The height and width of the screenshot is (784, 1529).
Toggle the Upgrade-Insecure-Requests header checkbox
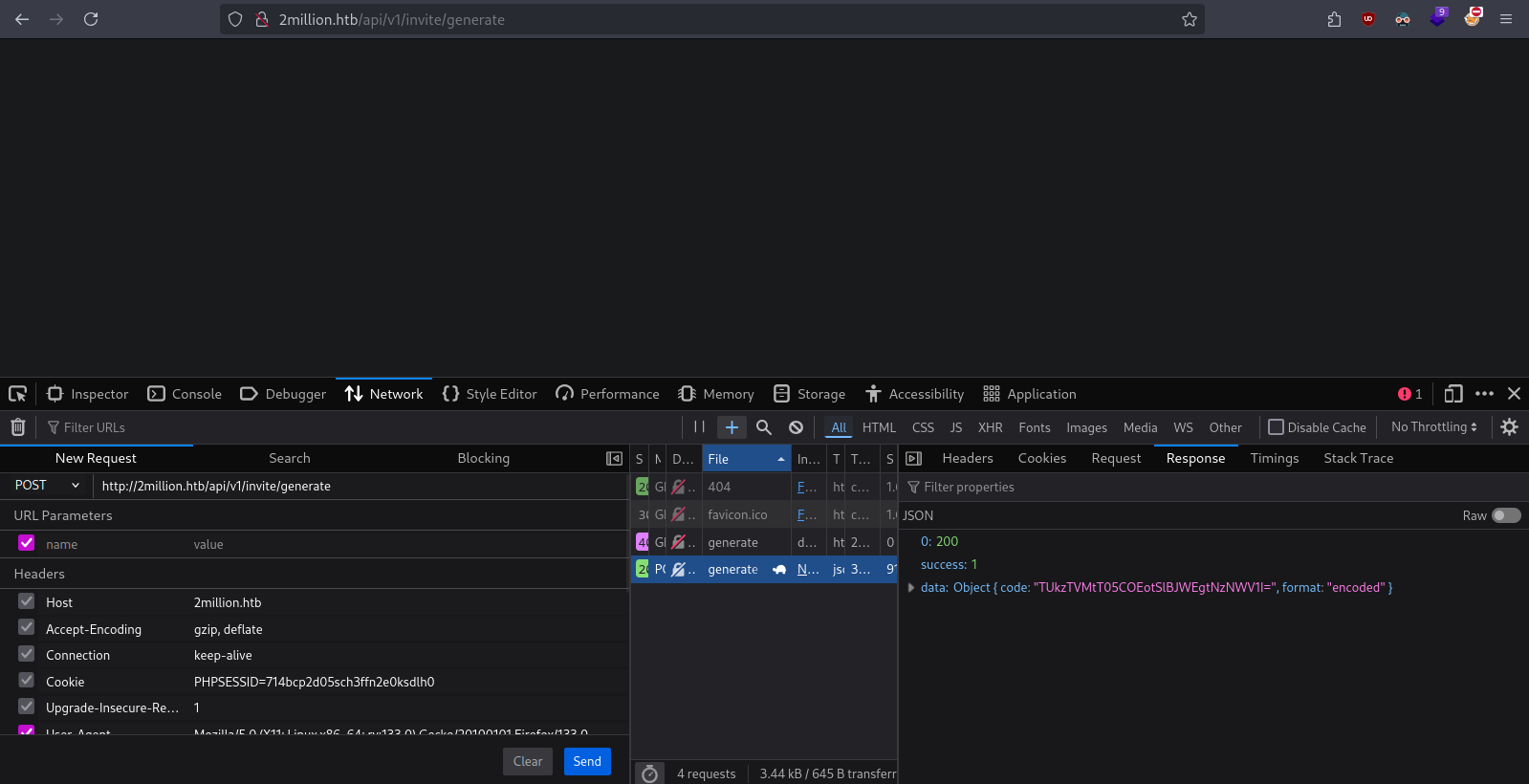pos(27,707)
